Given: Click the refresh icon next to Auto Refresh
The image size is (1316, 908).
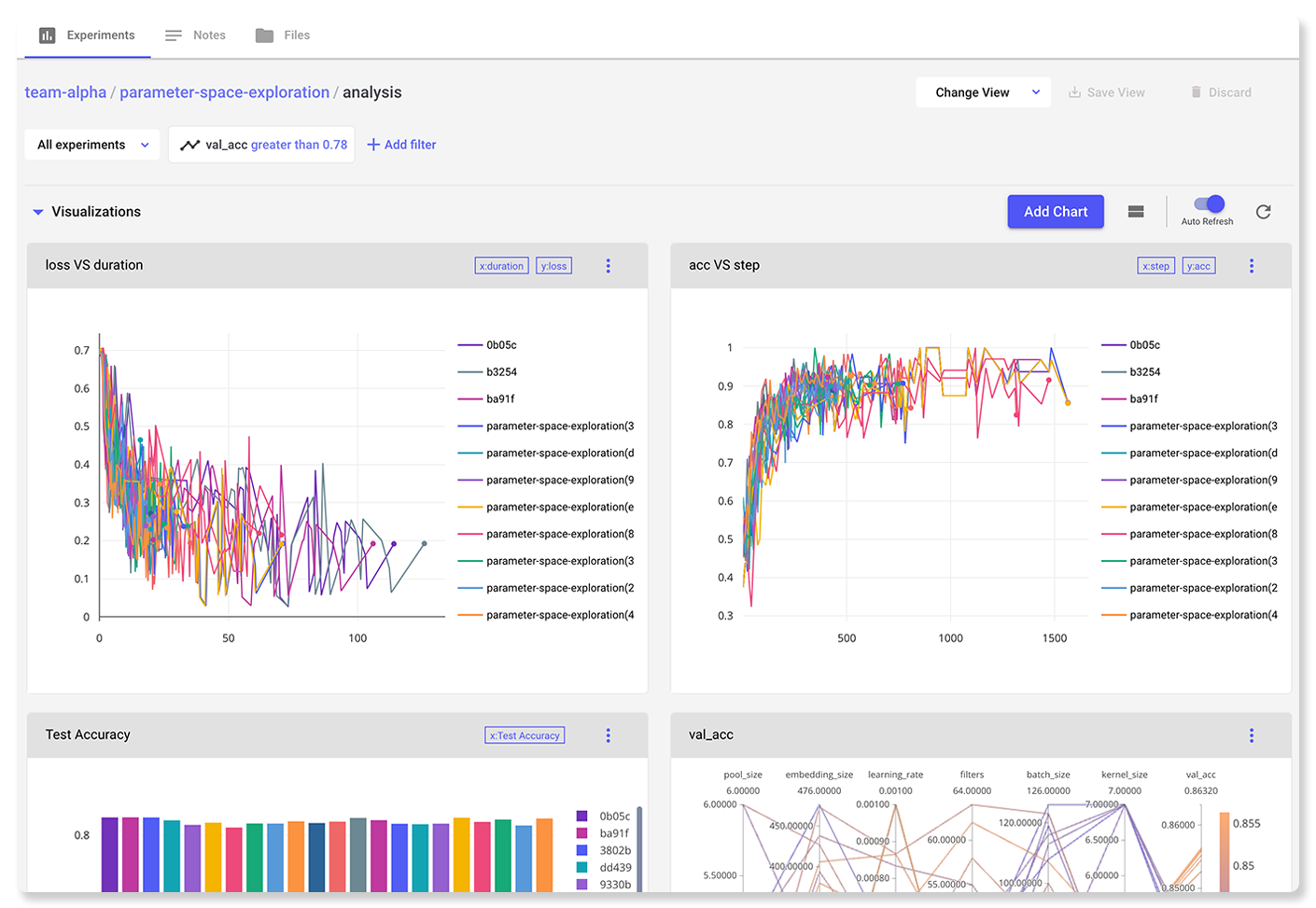Looking at the screenshot, I should (1263, 212).
